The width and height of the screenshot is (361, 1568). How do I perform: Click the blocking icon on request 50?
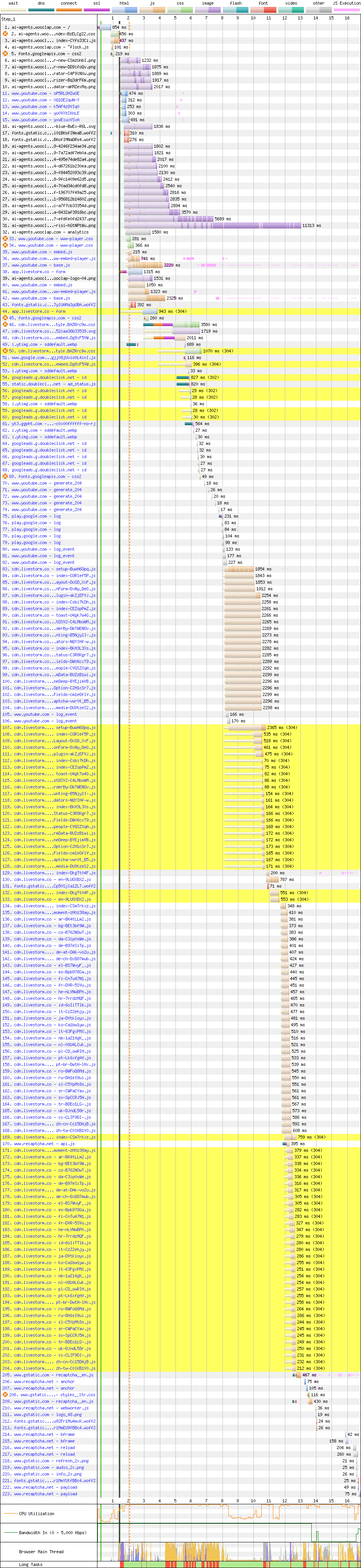[5, 351]
